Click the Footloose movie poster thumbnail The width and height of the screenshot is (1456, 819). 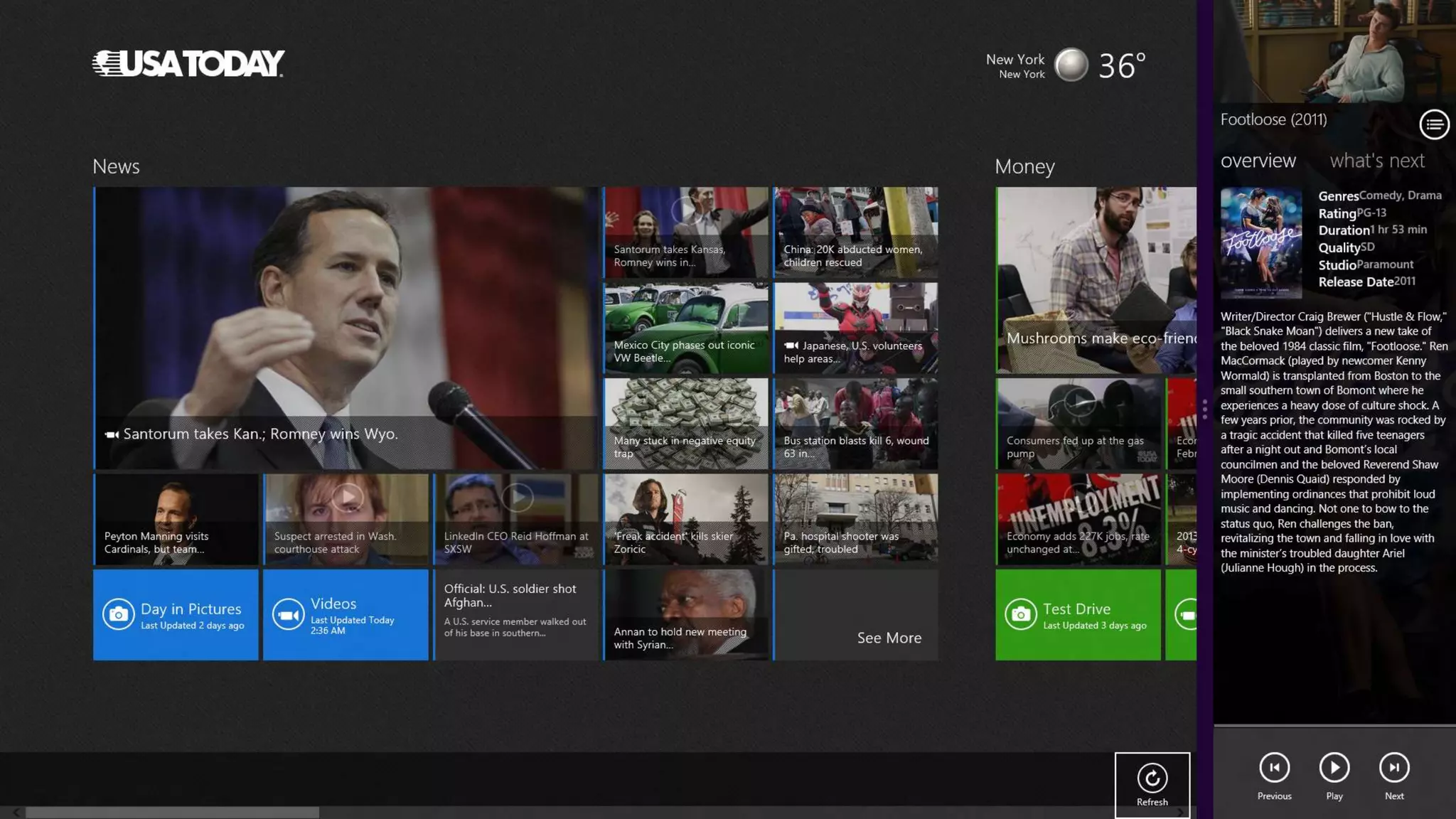(x=1261, y=242)
